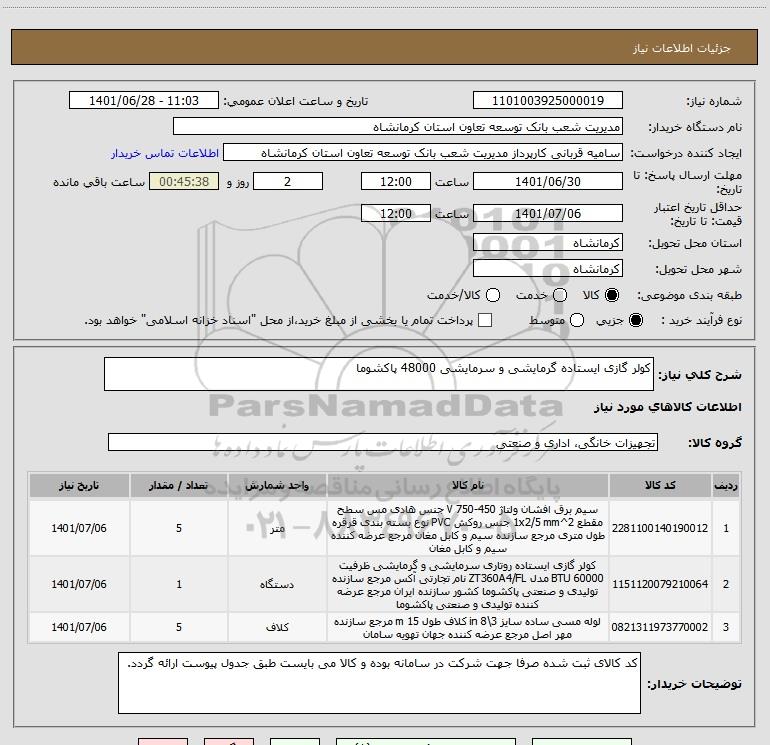Click the delivery province field کرمانشاه
Image resolution: width=770 pixels, height=745 pixels.
point(548,243)
